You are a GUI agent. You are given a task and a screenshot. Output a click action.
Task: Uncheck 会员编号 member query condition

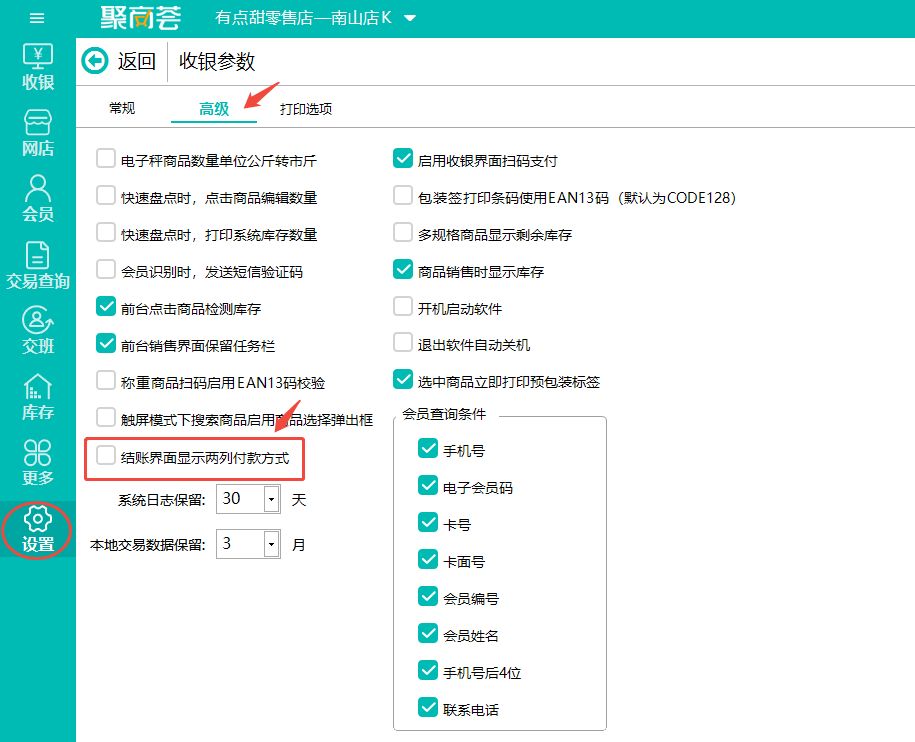[428, 597]
